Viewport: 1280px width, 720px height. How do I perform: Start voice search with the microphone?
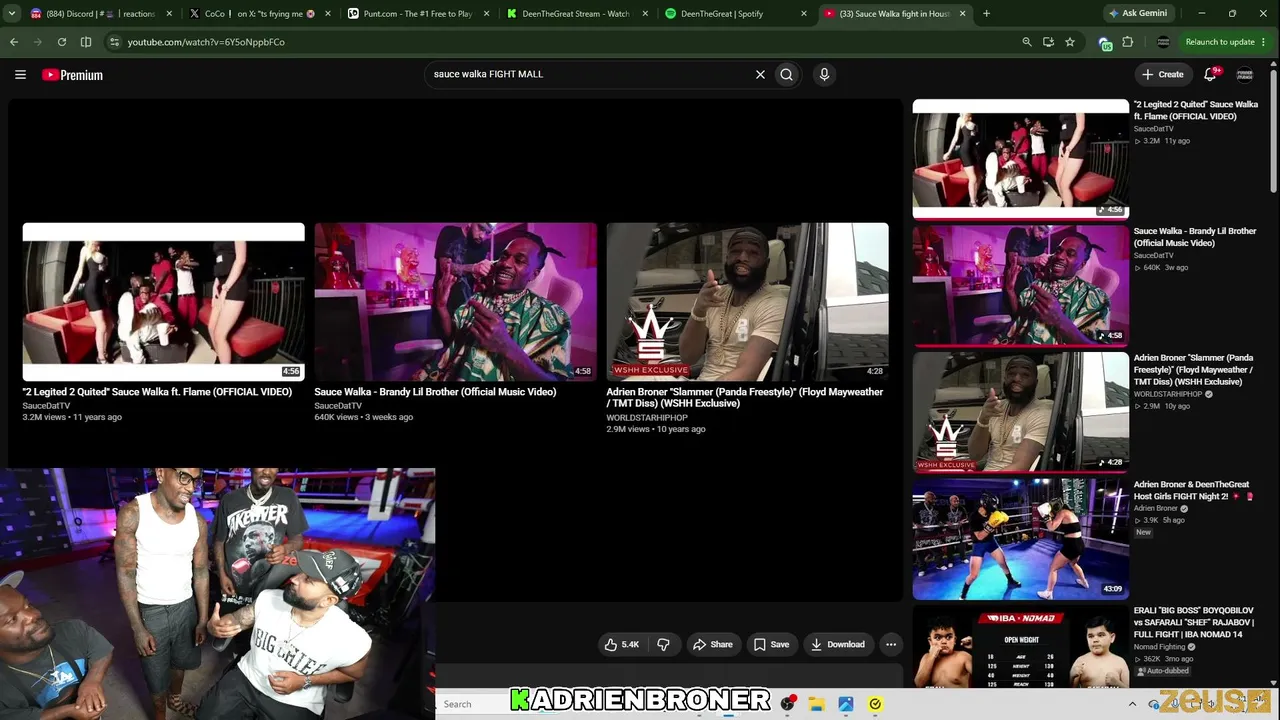(824, 74)
